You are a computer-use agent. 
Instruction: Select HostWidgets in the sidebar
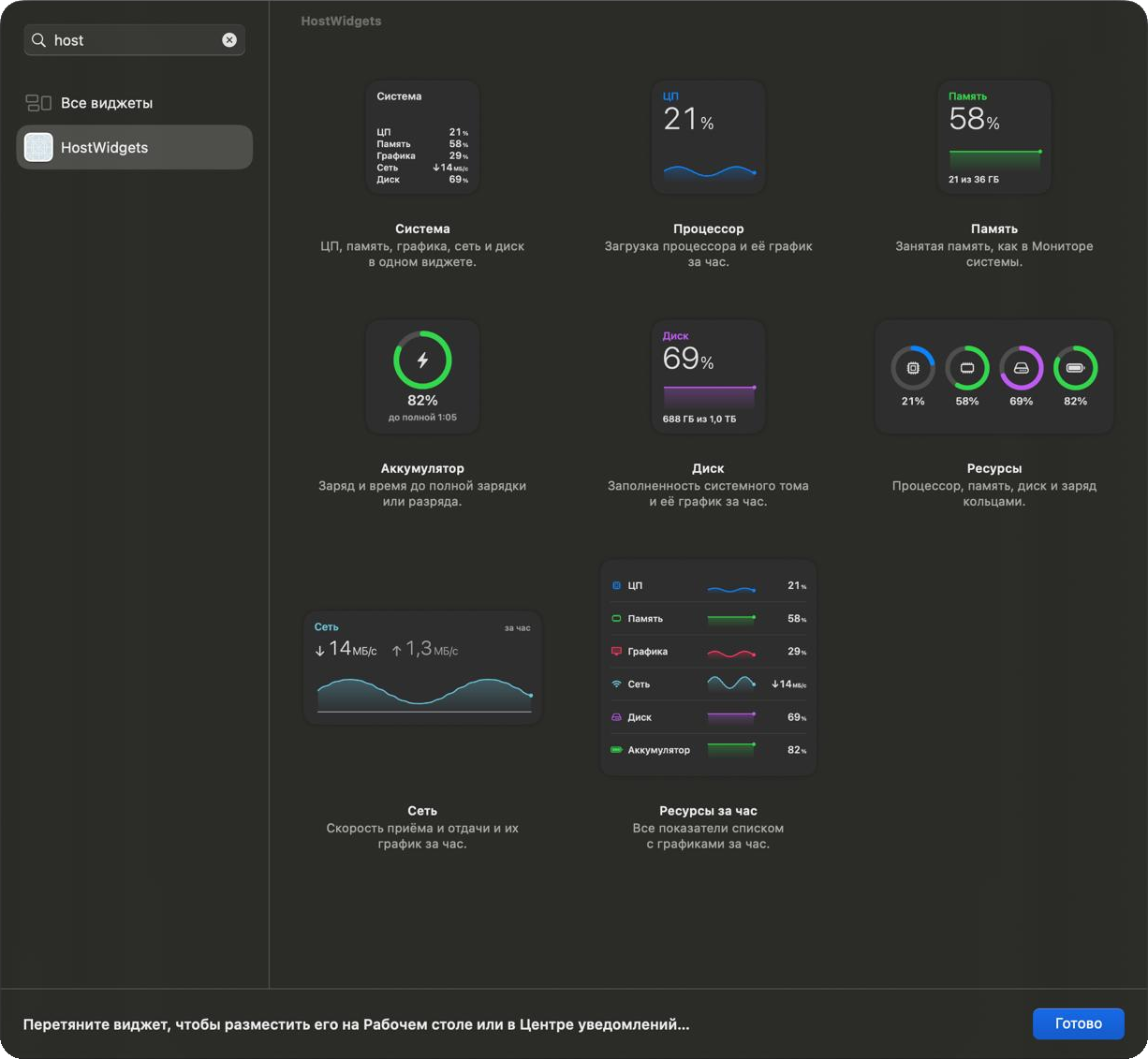click(134, 147)
